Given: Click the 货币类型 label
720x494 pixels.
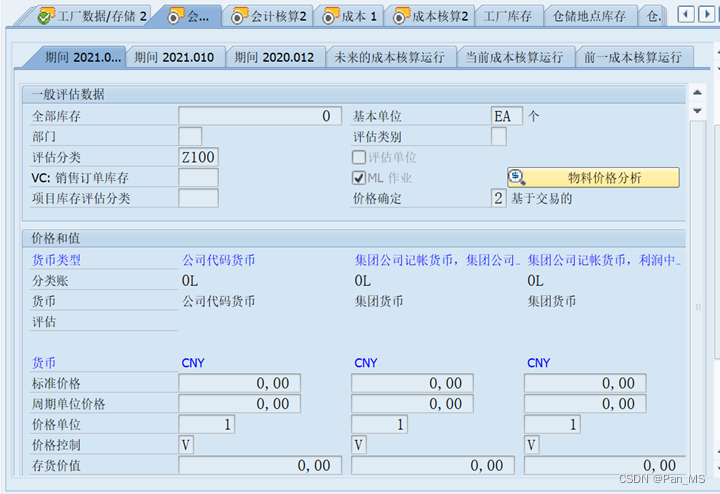Looking at the screenshot, I should click(56, 260).
